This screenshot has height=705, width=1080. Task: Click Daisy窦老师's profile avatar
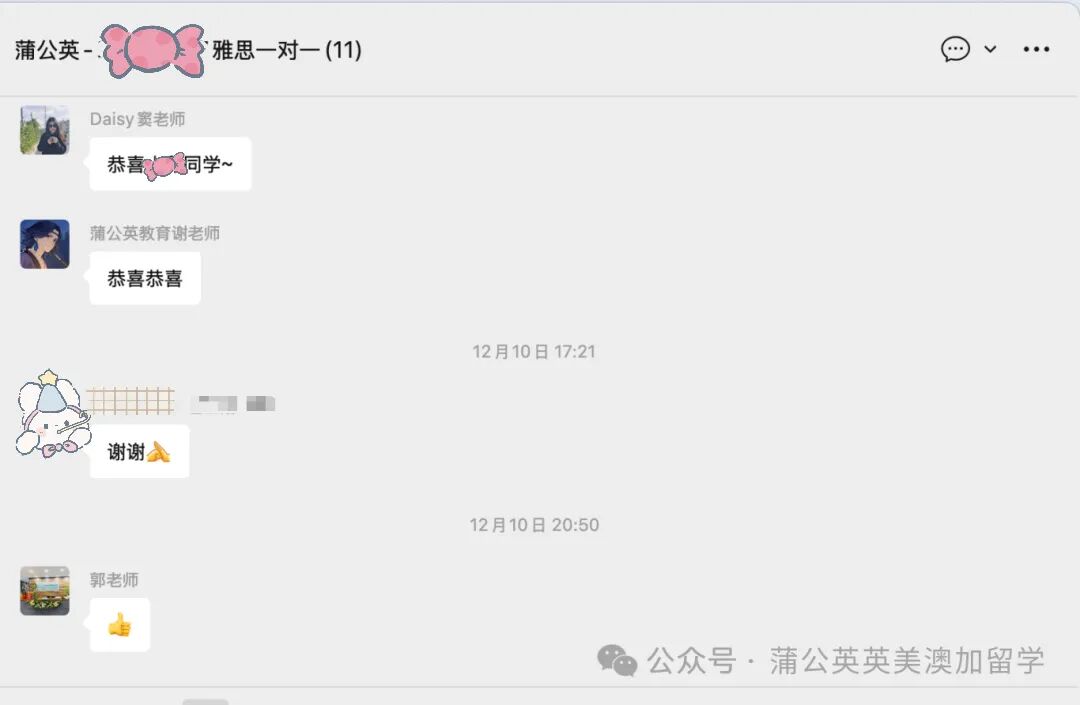(x=45, y=129)
